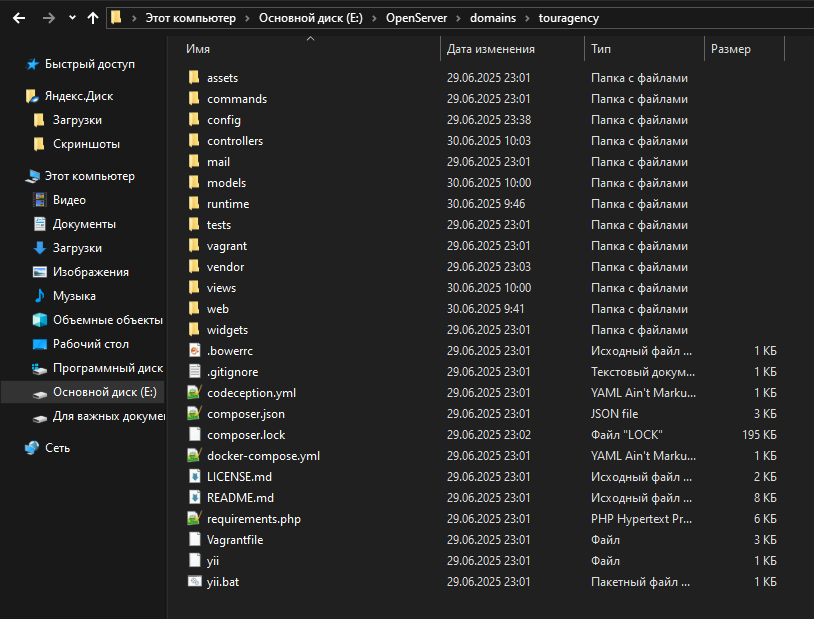The width and height of the screenshot is (814, 619).
Task: Sort files by the Имя column header
Action: click(198, 49)
